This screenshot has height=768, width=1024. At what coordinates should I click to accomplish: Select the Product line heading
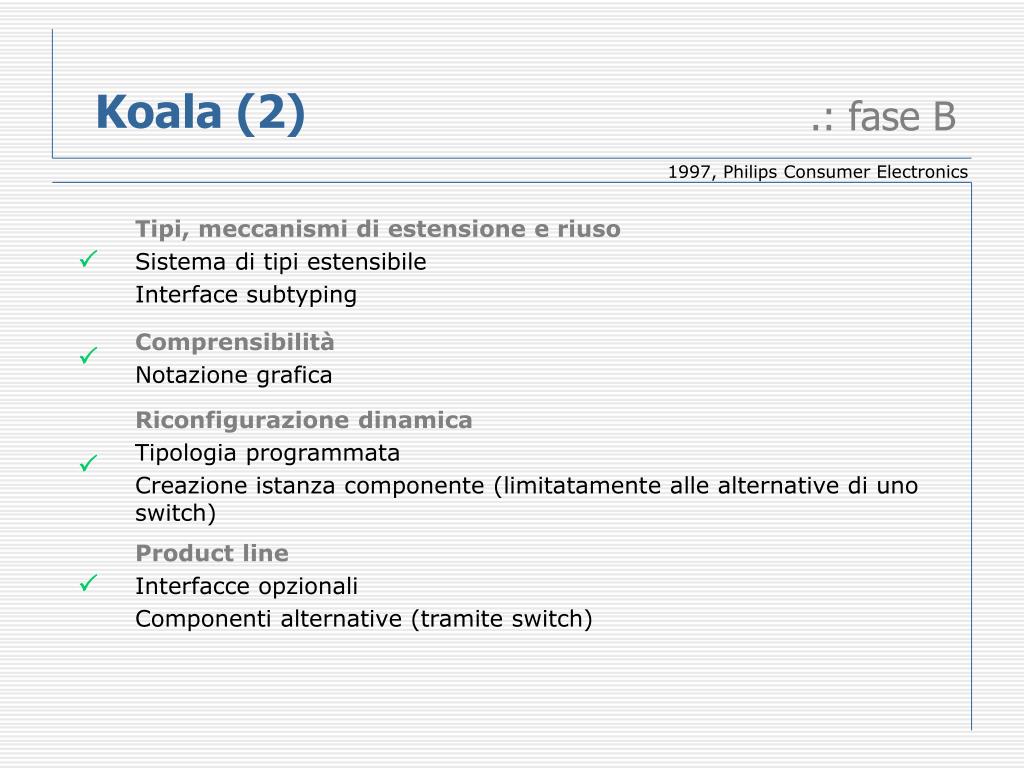tap(212, 553)
